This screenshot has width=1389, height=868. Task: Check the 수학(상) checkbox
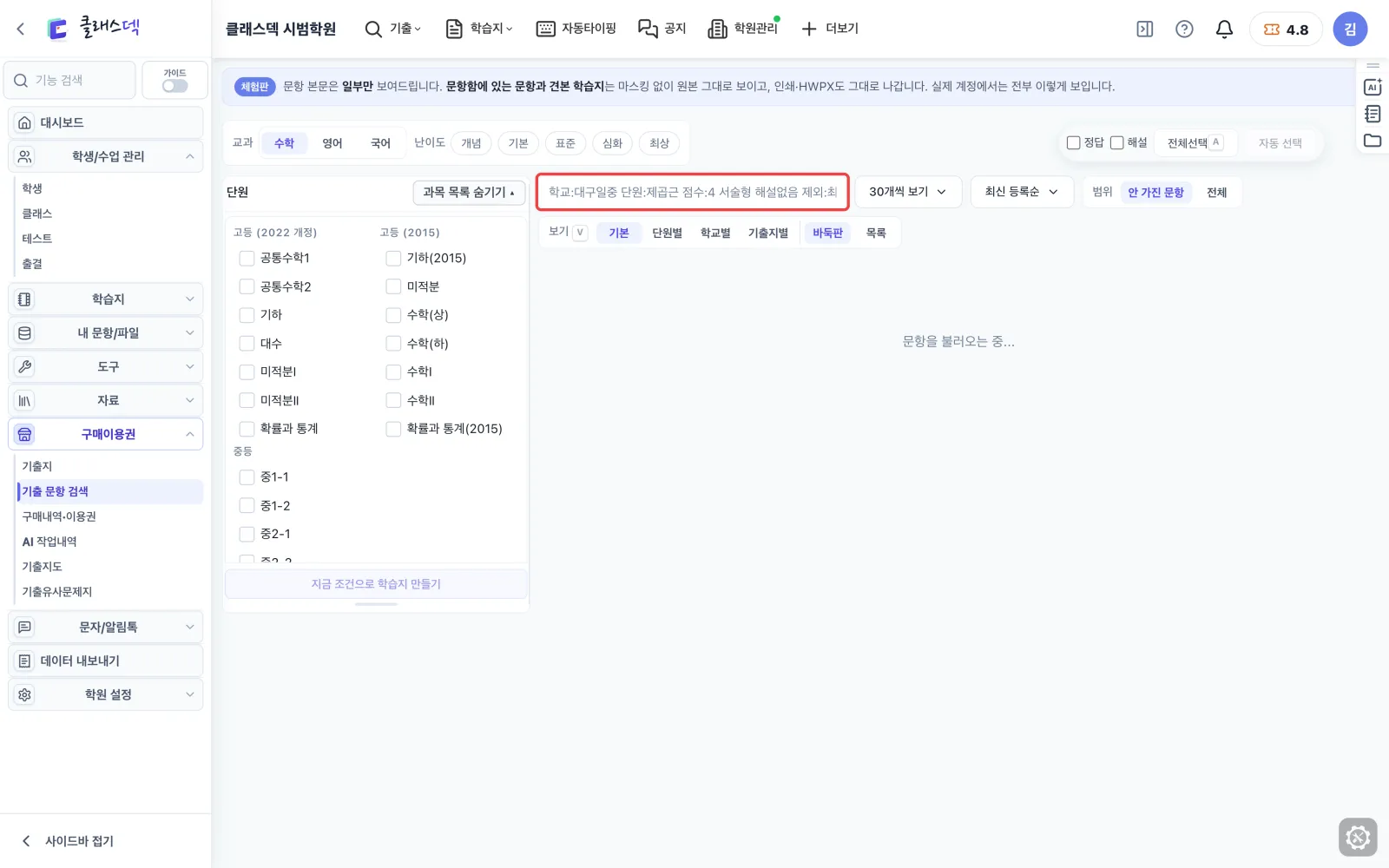(x=393, y=315)
